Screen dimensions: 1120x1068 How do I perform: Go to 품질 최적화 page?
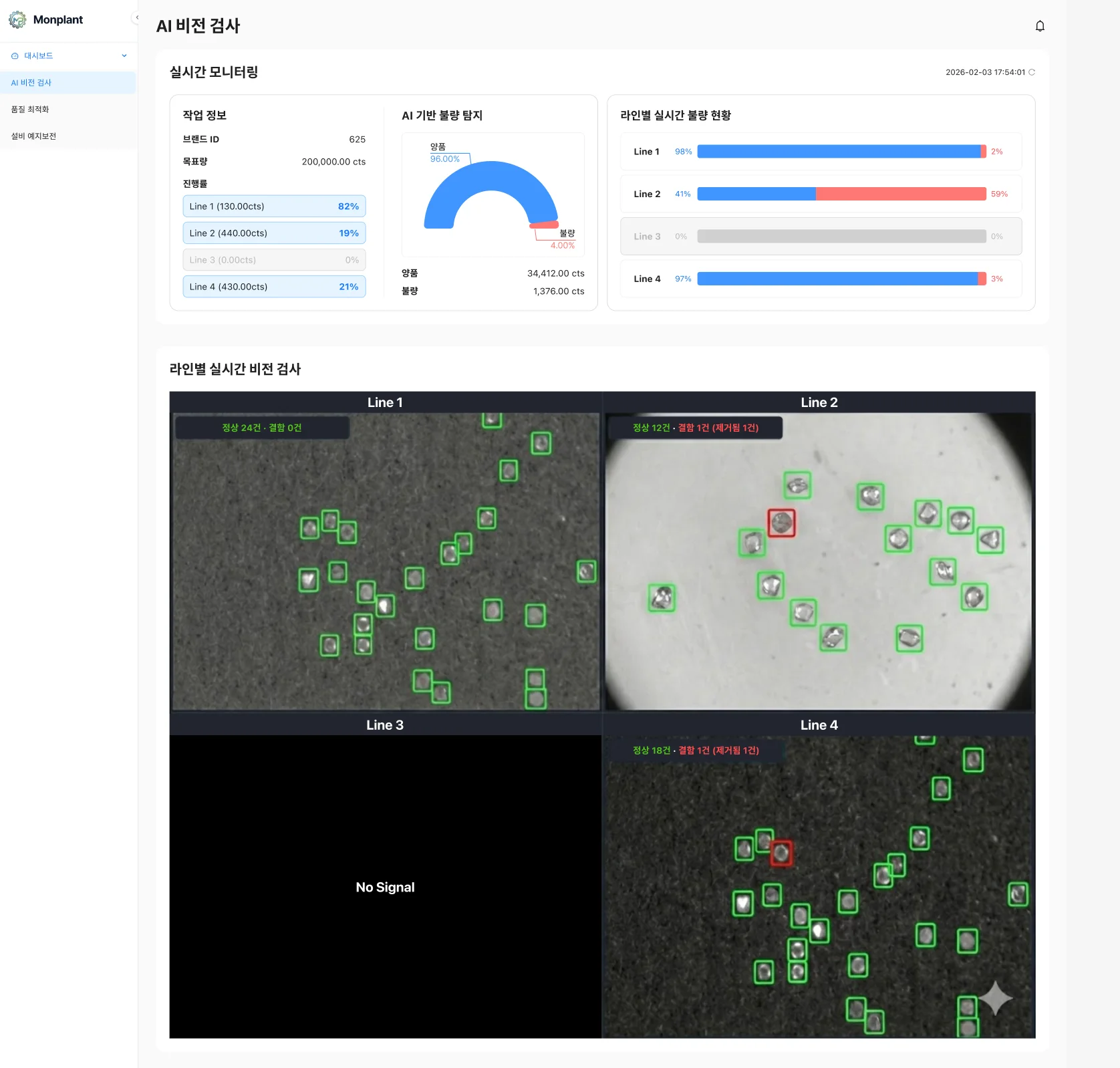coord(30,110)
